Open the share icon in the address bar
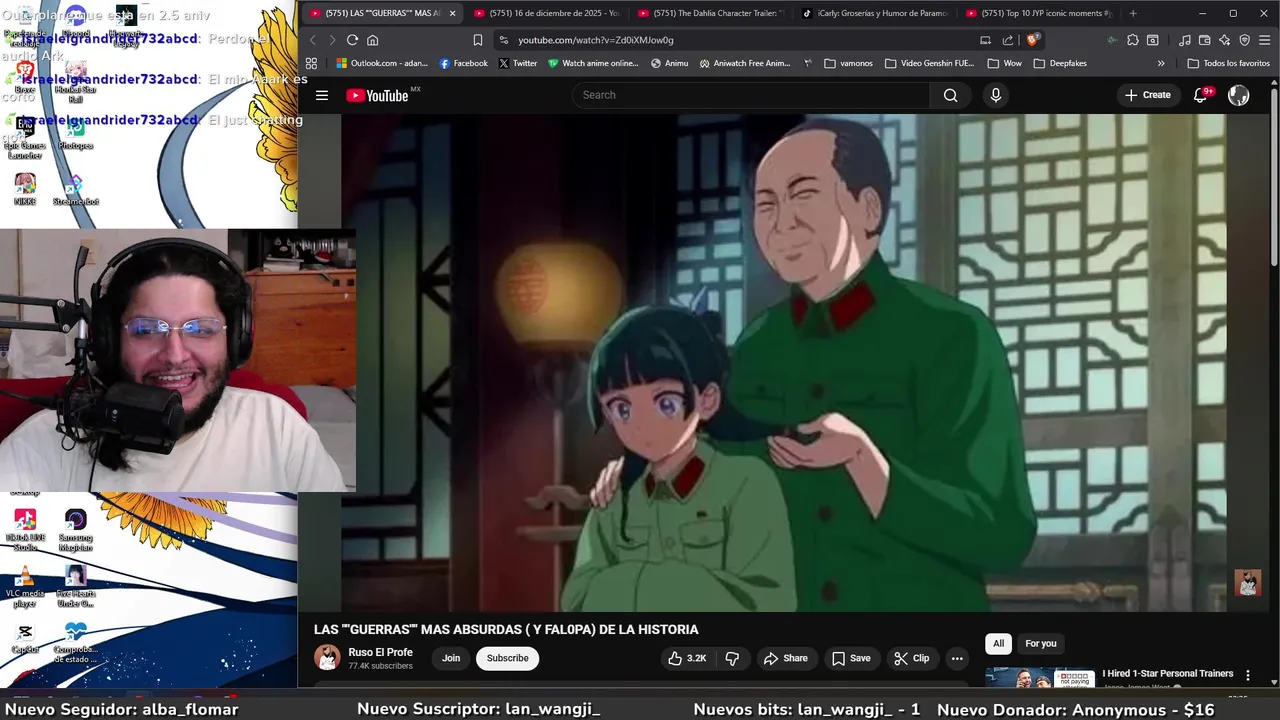The image size is (1280, 720). pos(1008,40)
